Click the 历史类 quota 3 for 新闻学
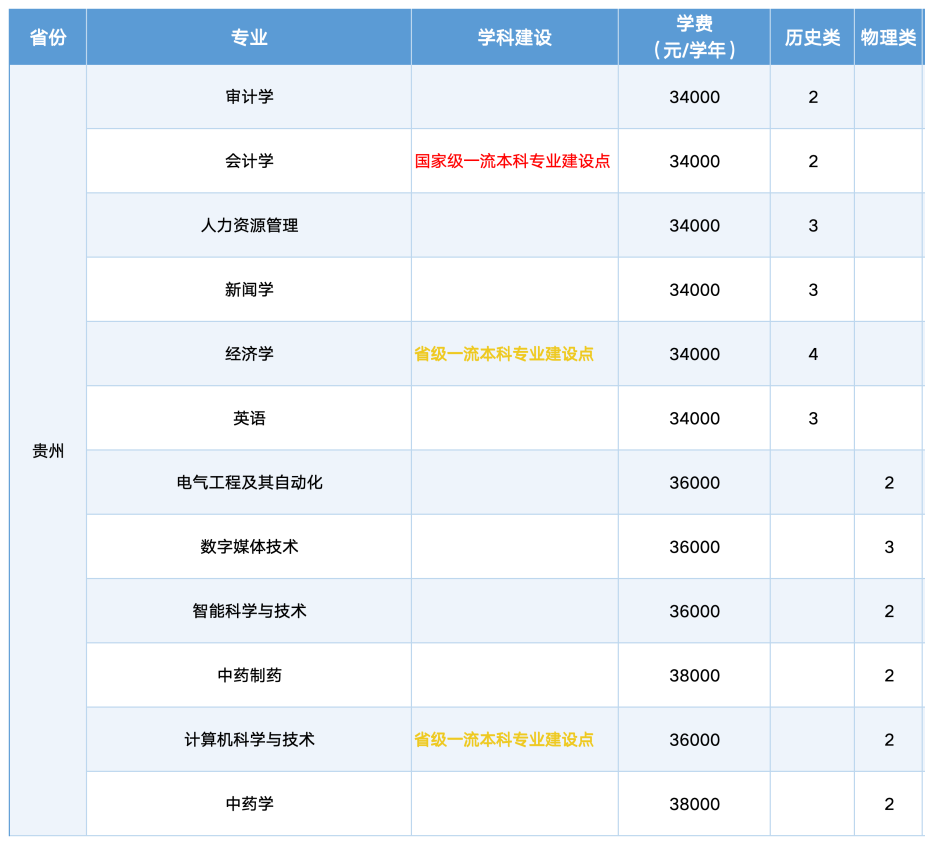 click(x=813, y=290)
